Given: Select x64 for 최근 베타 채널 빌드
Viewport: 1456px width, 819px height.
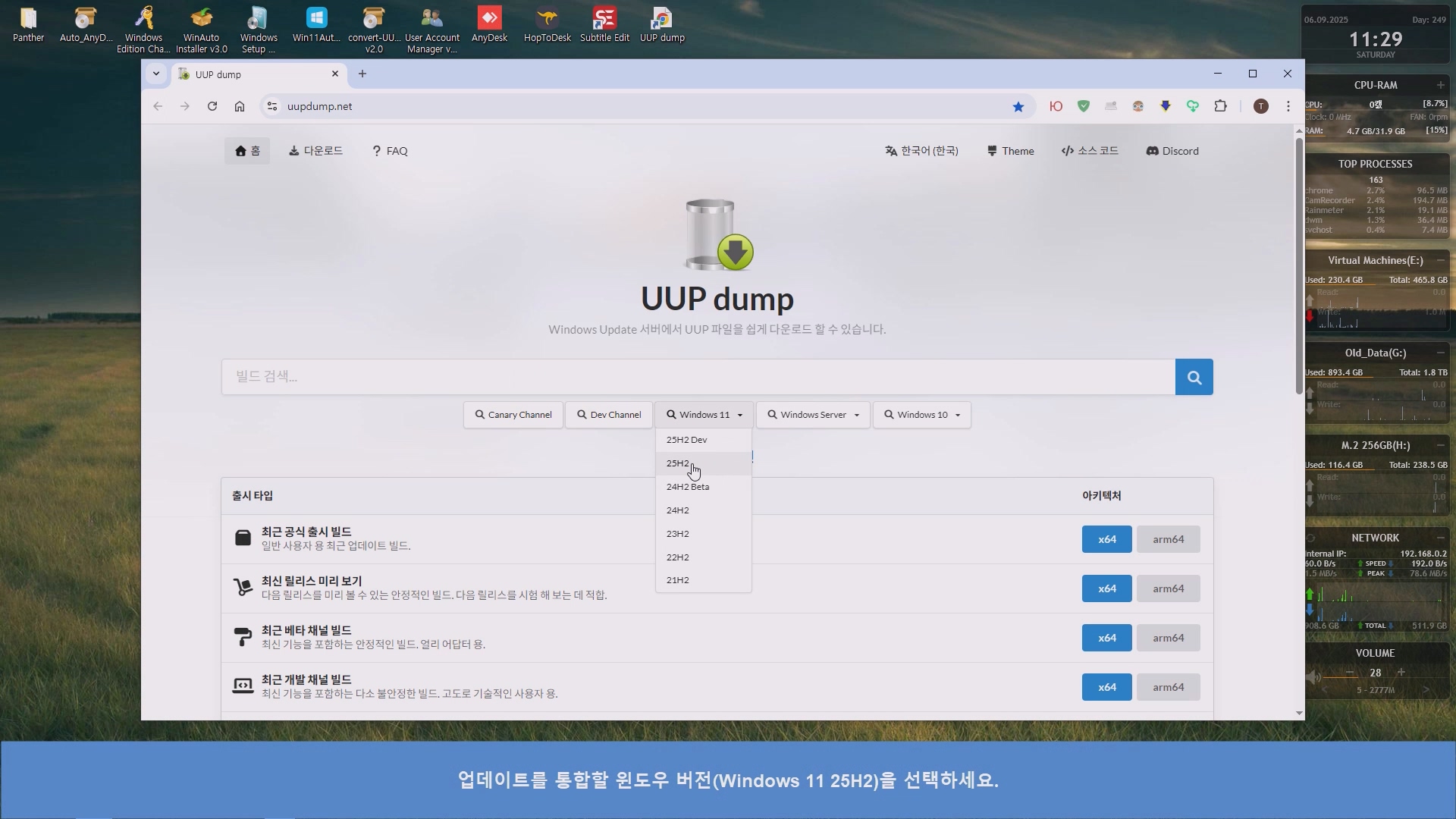Looking at the screenshot, I should coord(1107,638).
